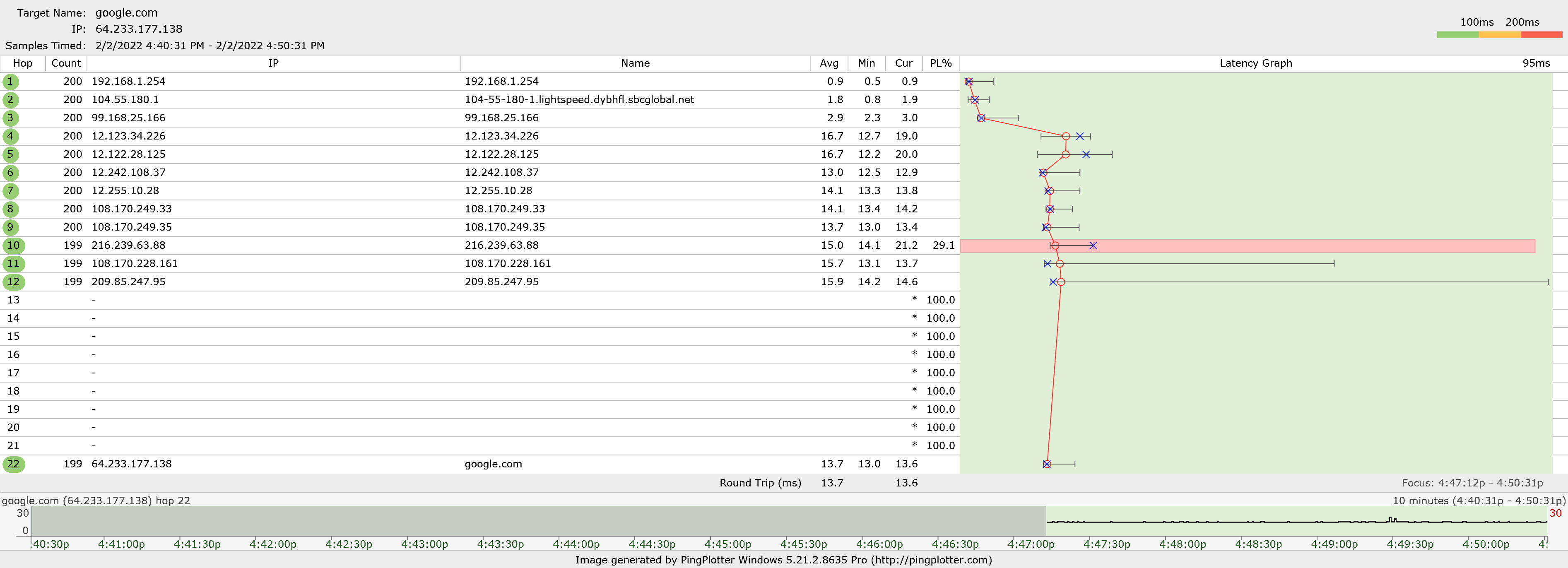Select the hop 10 green circle
The height and width of the screenshot is (568, 1568).
tap(13, 245)
